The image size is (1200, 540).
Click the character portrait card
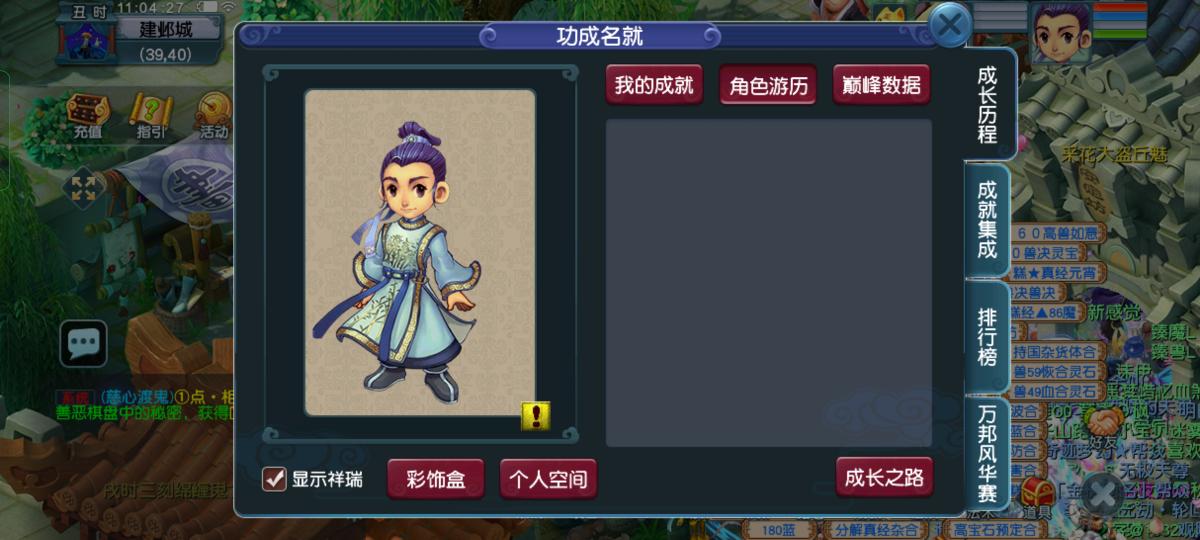pyautogui.click(x=420, y=252)
